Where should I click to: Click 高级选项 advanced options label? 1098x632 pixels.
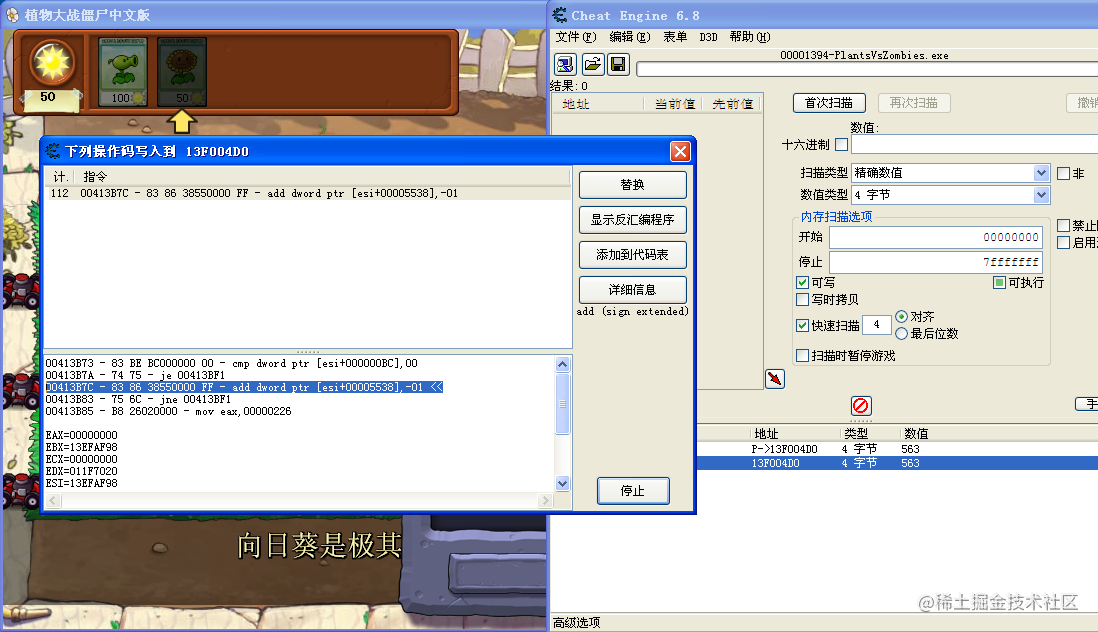[x=576, y=622]
